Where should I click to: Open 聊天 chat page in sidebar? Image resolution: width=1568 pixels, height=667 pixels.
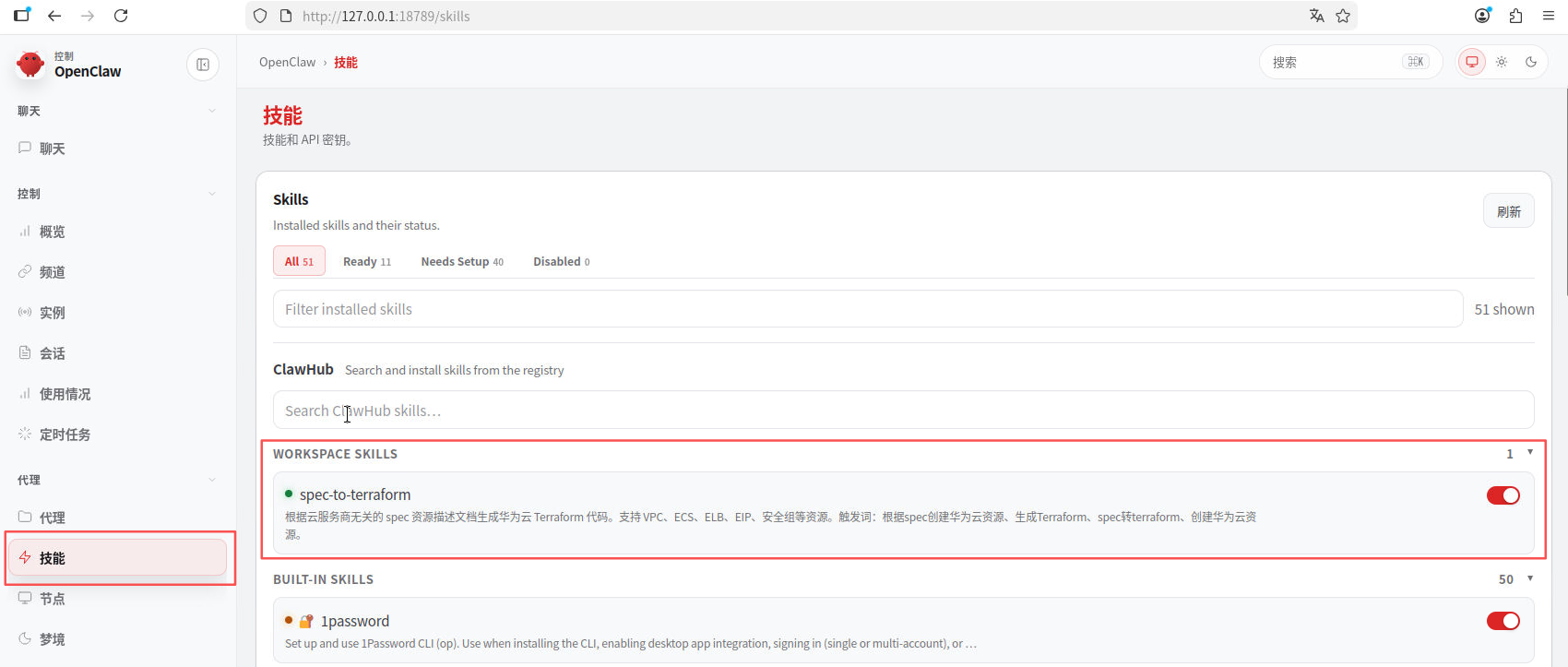116,149
